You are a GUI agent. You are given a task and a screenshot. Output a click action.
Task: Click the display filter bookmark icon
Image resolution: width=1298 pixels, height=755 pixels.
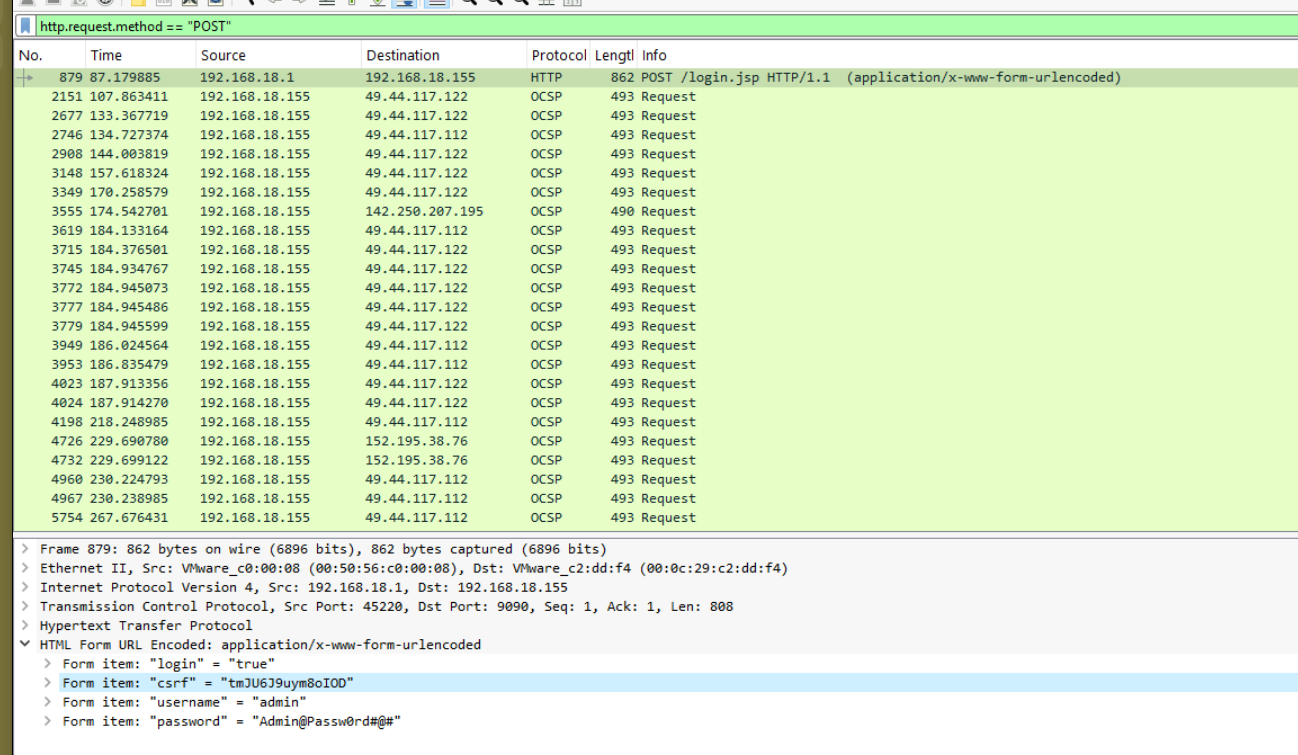pos(25,26)
